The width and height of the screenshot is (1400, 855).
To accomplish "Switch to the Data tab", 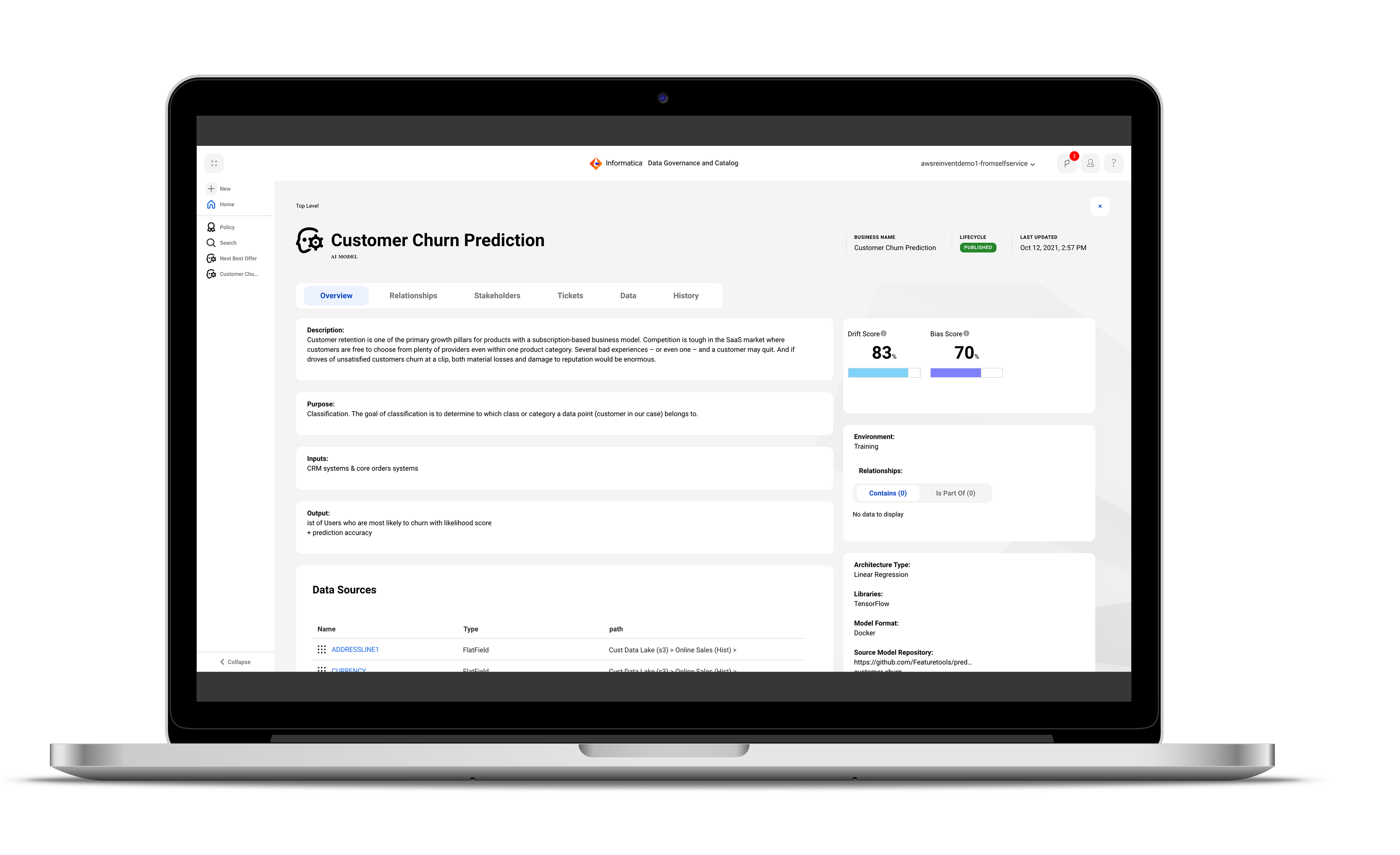I will tap(628, 295).
